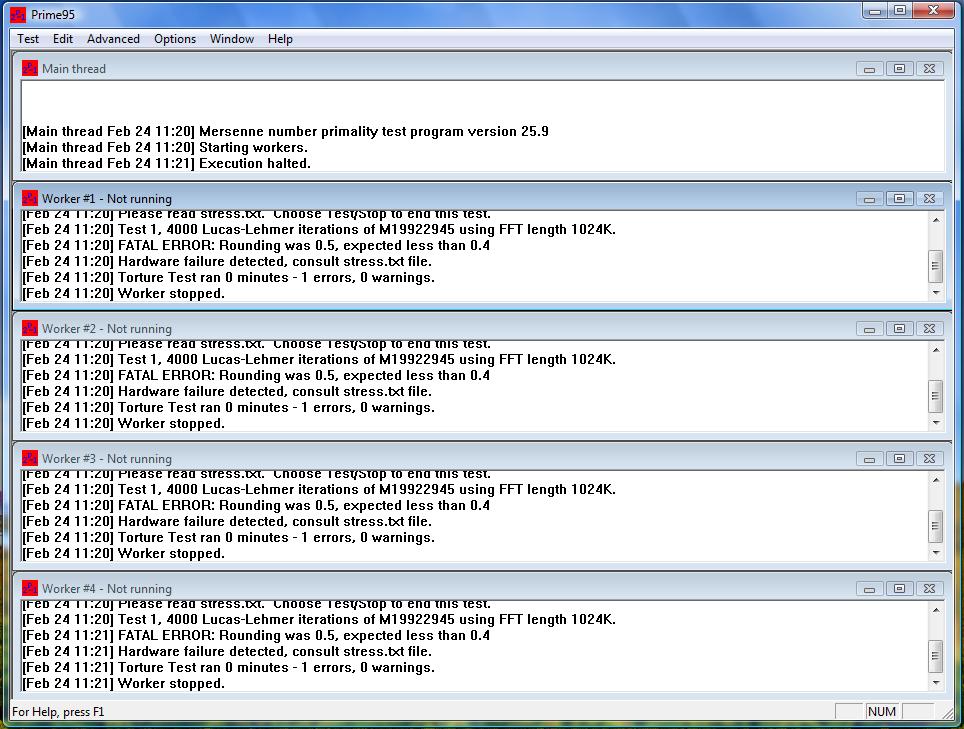Click Worker #1 scrollbar up arrow
This screenshot has width=964, height=729.
pos(936,219)
